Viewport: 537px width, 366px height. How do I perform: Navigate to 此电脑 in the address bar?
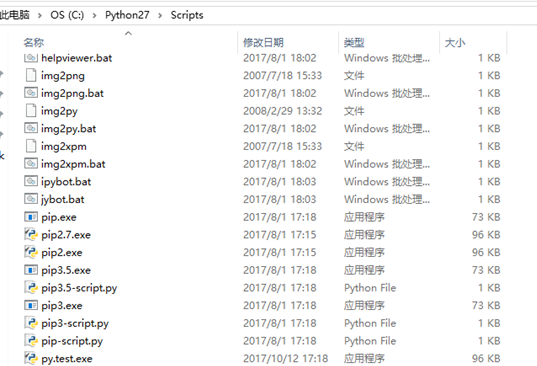coord(15,15)
